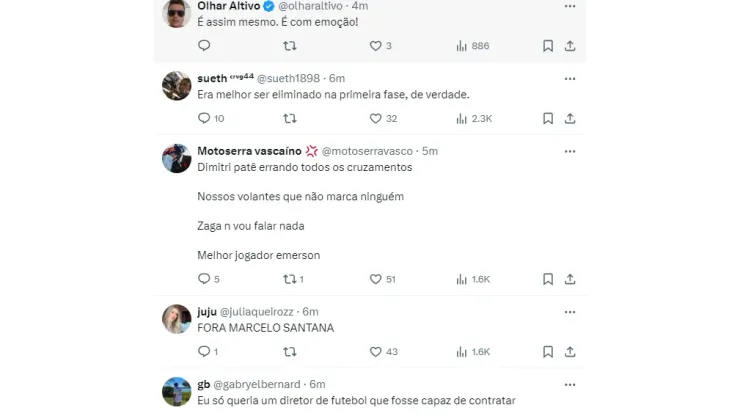
Task: Open gb's profile avatar
Action: coord(177,391)
